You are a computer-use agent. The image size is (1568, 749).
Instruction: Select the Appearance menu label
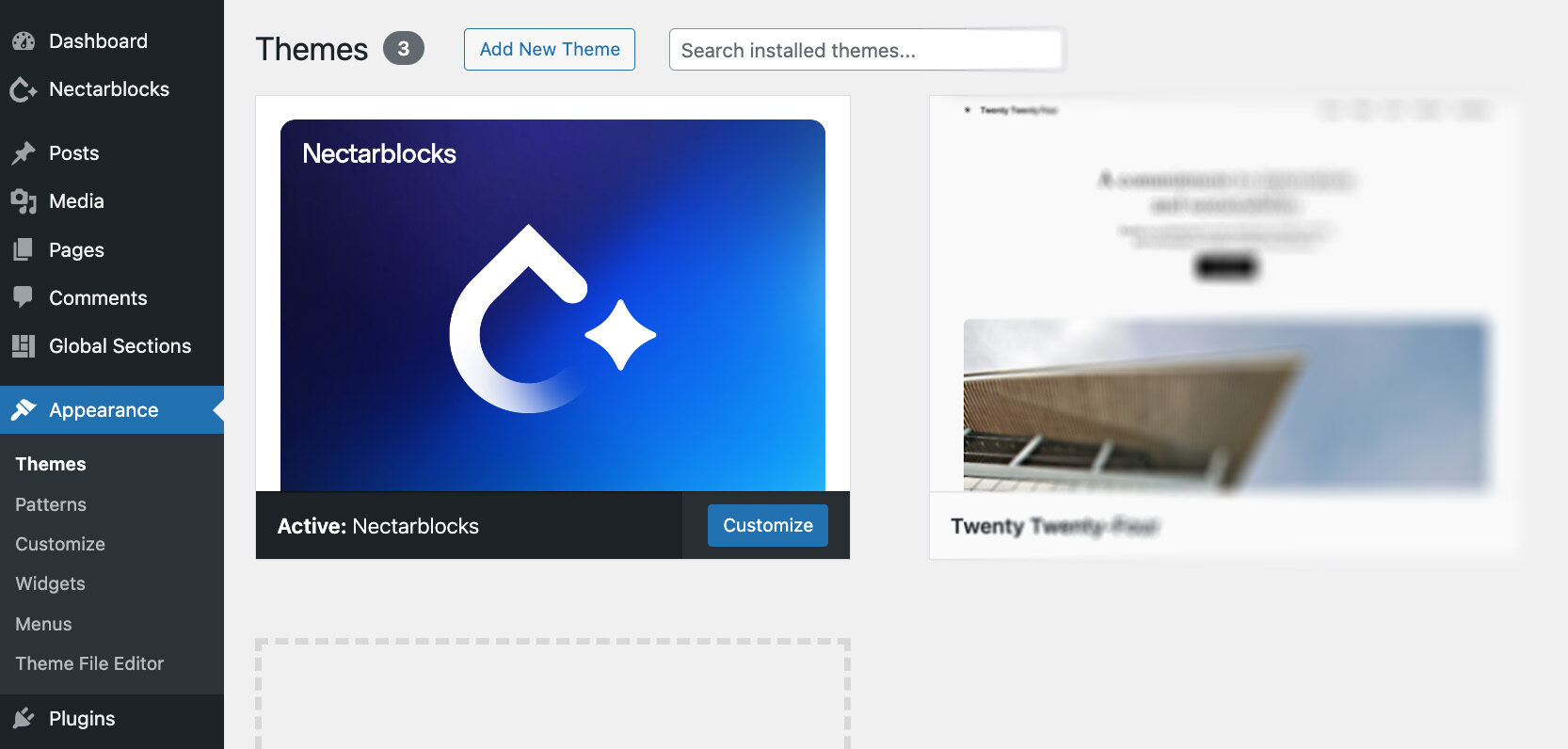[x=104, y=410]
